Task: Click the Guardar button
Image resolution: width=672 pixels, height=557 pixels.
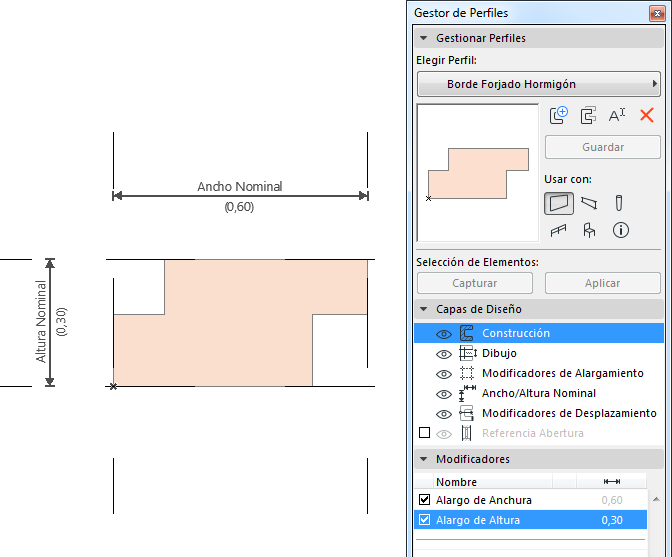Action: 603,147
